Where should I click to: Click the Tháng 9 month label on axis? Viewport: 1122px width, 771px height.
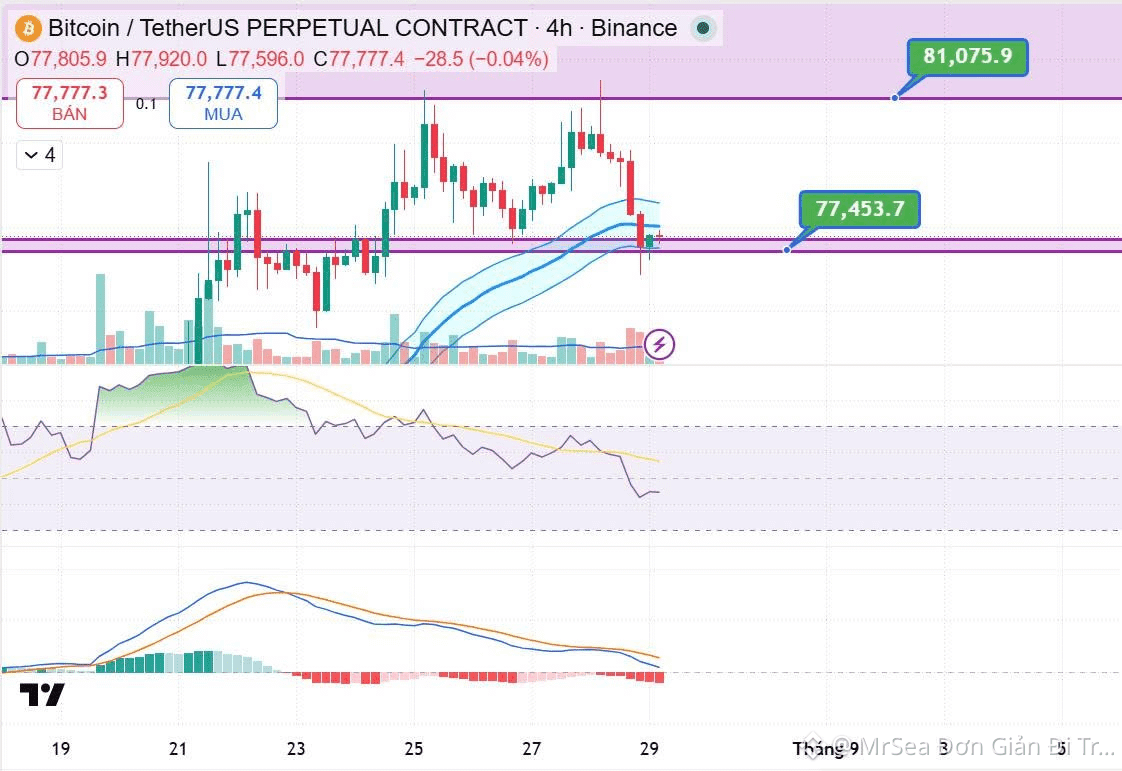tap(826, 749)
